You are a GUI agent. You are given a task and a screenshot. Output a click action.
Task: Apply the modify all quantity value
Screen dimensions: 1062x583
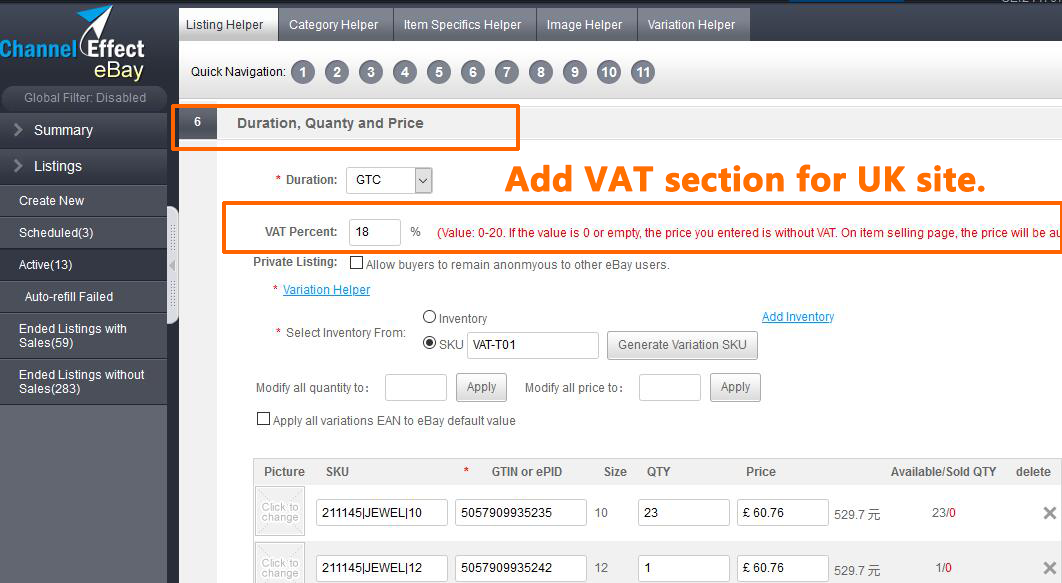(x=482, y=387)
